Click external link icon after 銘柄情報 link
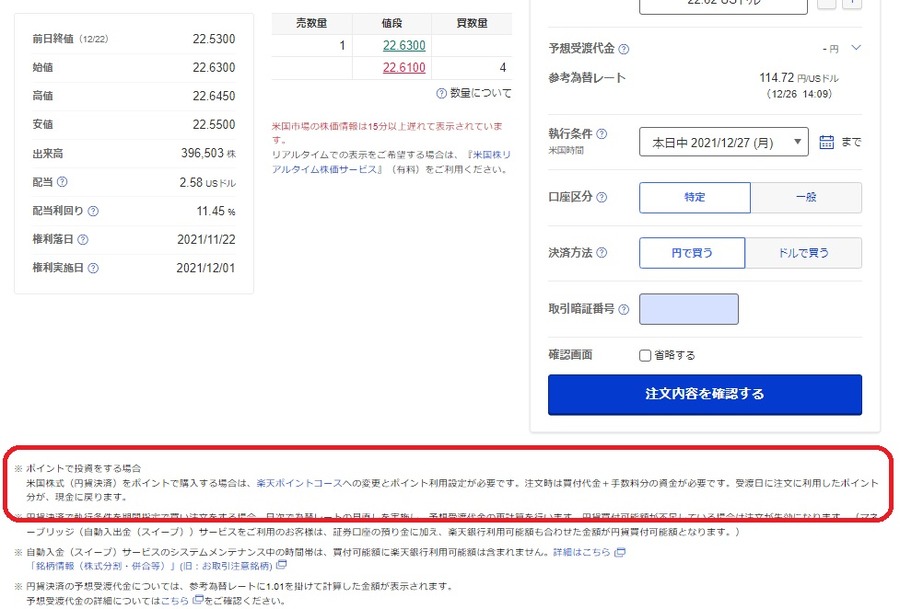 coord(281,565)
